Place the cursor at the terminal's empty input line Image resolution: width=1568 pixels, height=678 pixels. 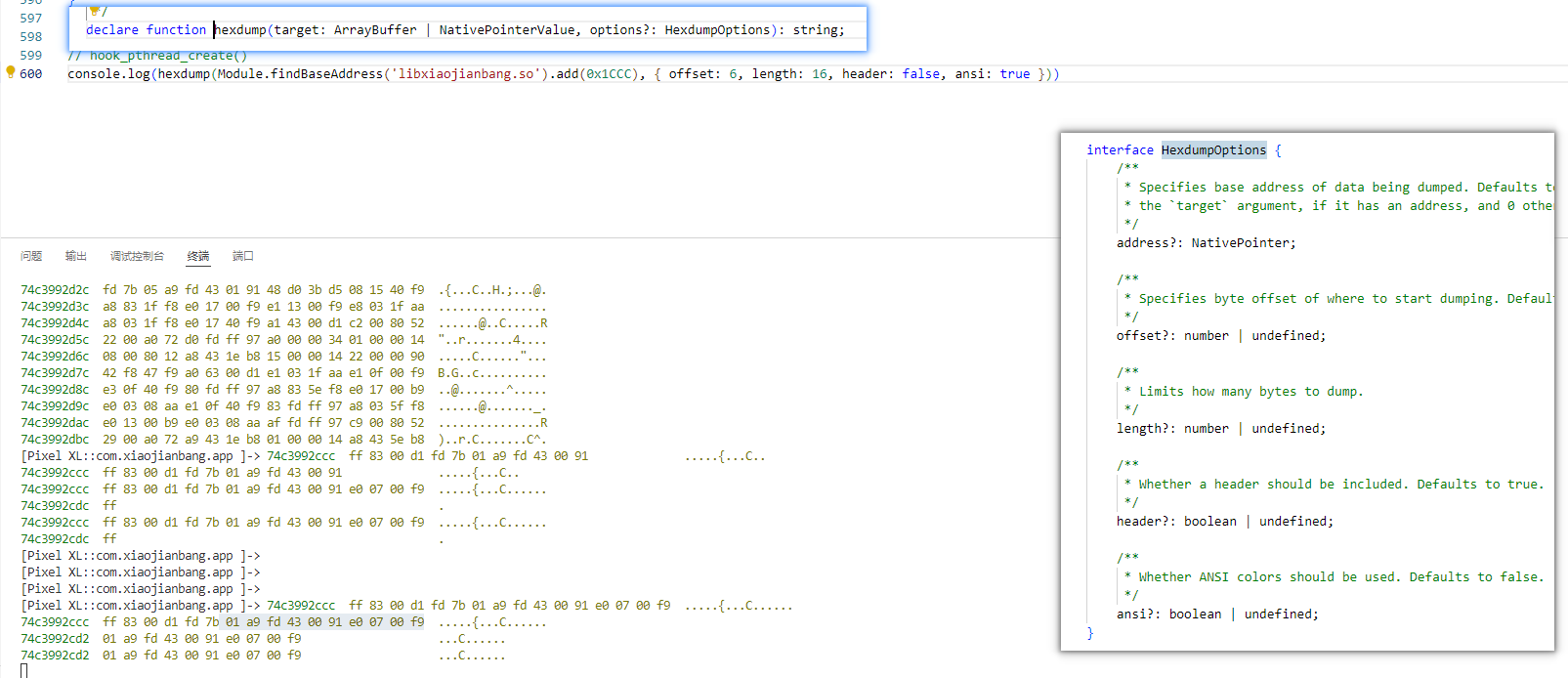pos(24,670)
